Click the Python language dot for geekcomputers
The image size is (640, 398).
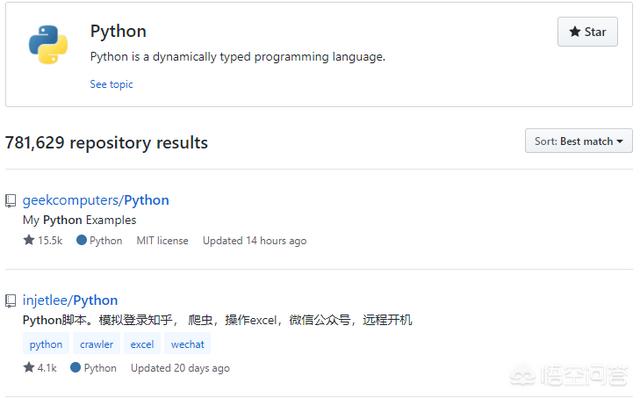click(81, 240)
